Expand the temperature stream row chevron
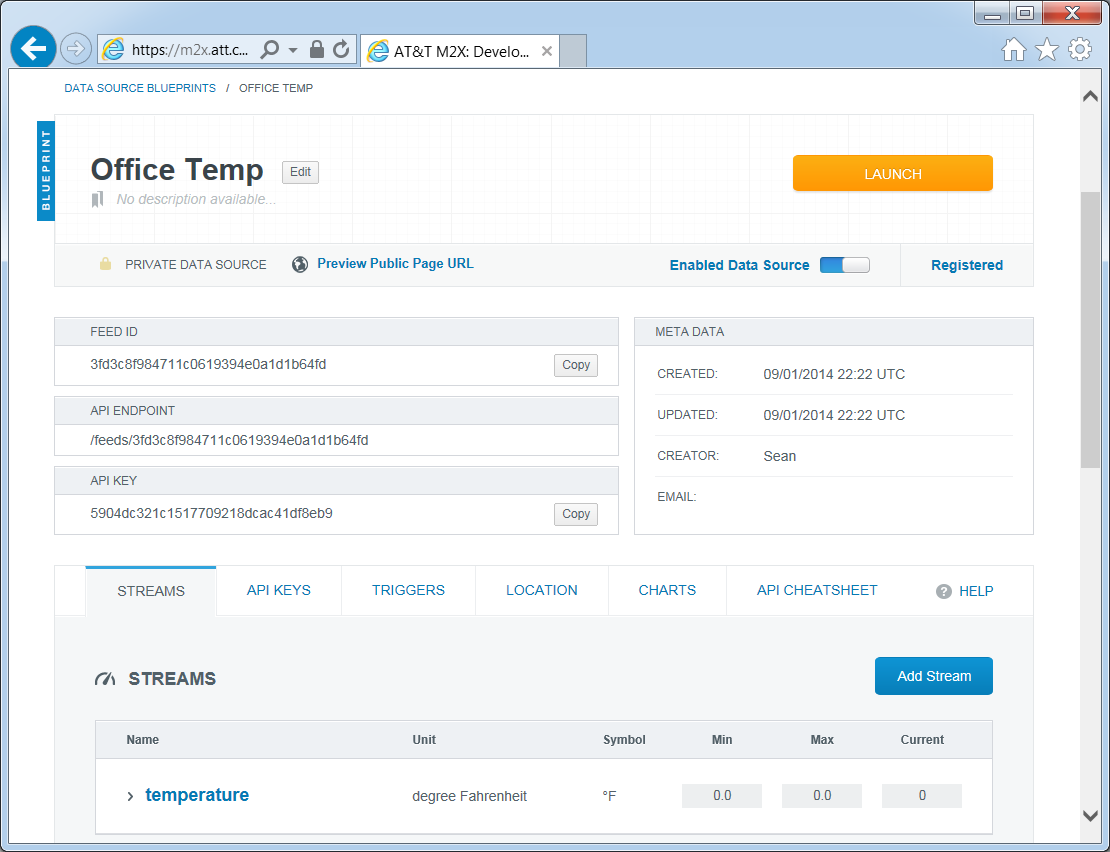The image size is (1110, 852). point(130,796)
